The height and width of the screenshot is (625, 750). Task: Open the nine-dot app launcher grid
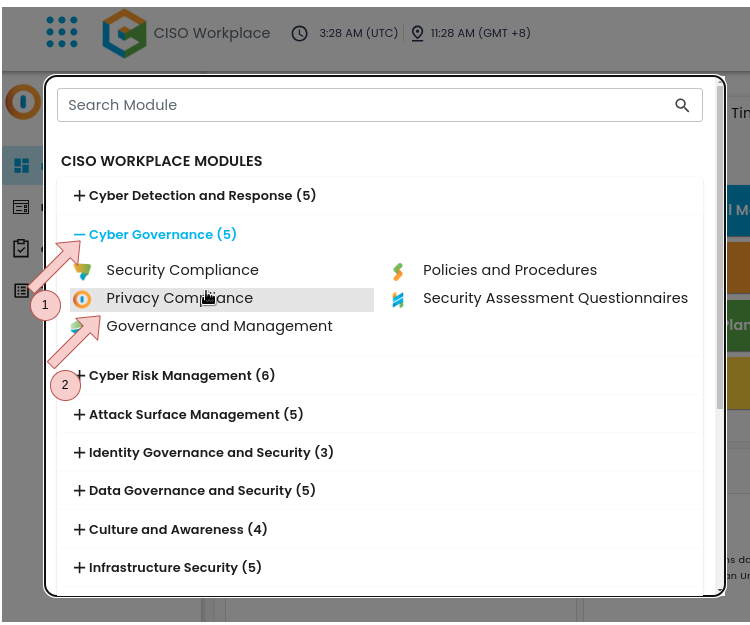coord(62,32)
